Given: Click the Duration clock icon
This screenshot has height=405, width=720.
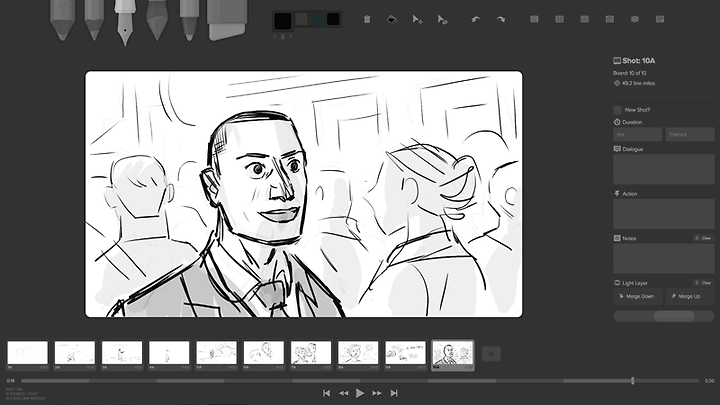Looking at the screenshot, I should (617, 122).
